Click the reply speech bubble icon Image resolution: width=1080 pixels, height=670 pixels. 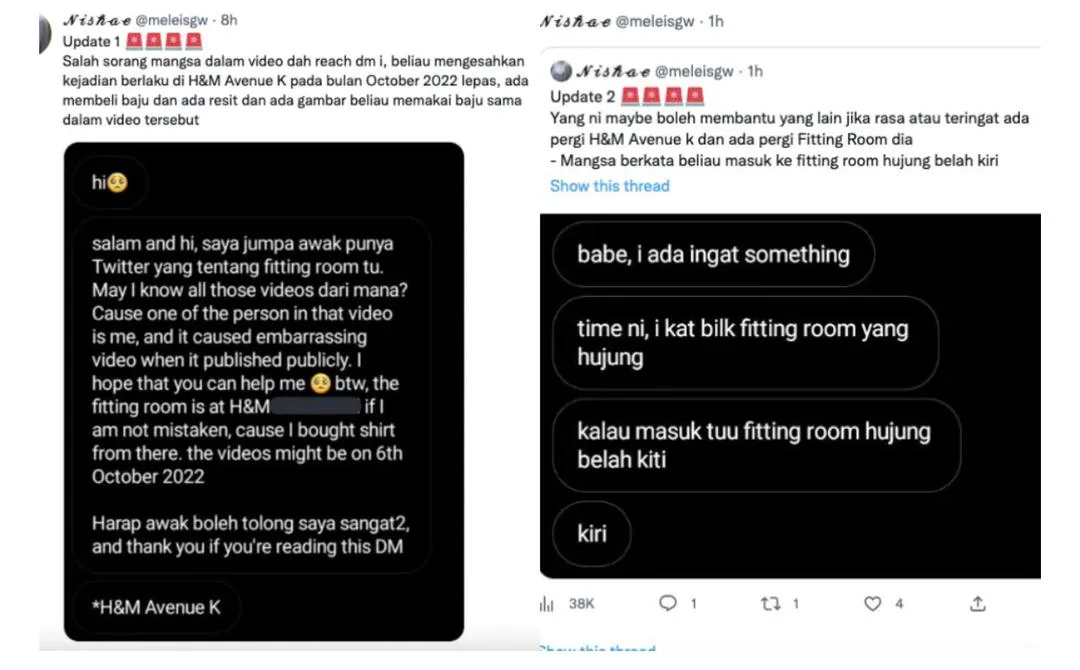667,603
